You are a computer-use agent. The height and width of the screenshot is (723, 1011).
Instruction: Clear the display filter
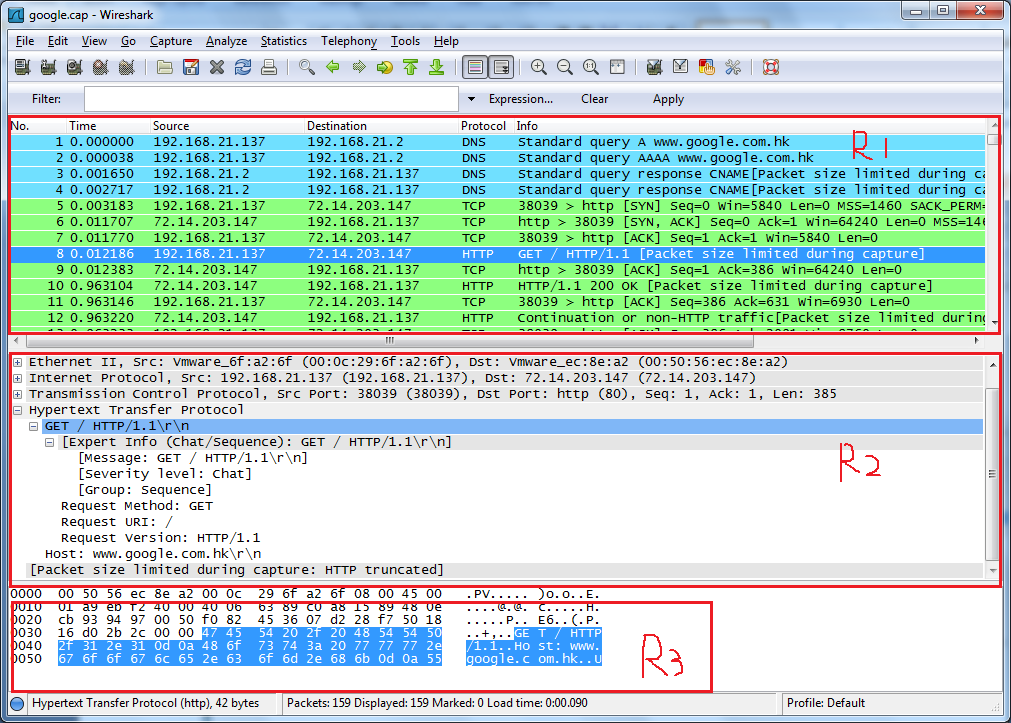tap(594, 99)
